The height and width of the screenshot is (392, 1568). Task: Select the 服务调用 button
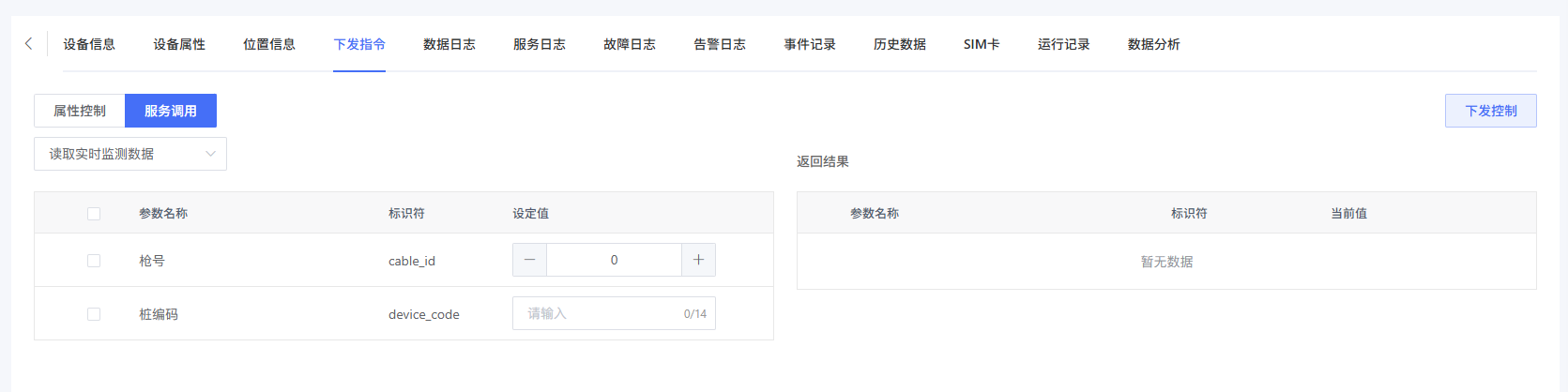[x=171, y=111]
